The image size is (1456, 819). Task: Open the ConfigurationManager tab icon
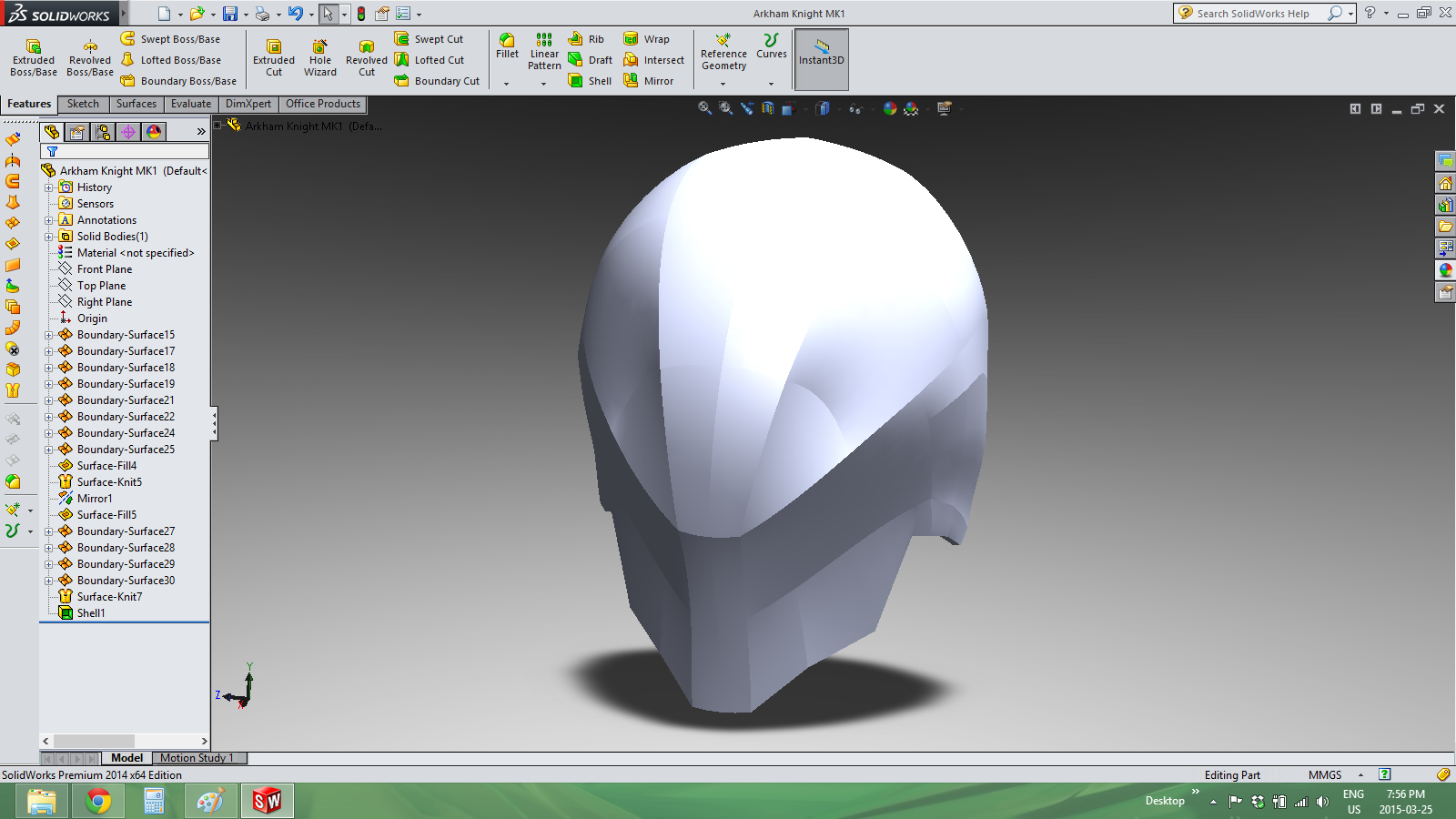(103, 132)
